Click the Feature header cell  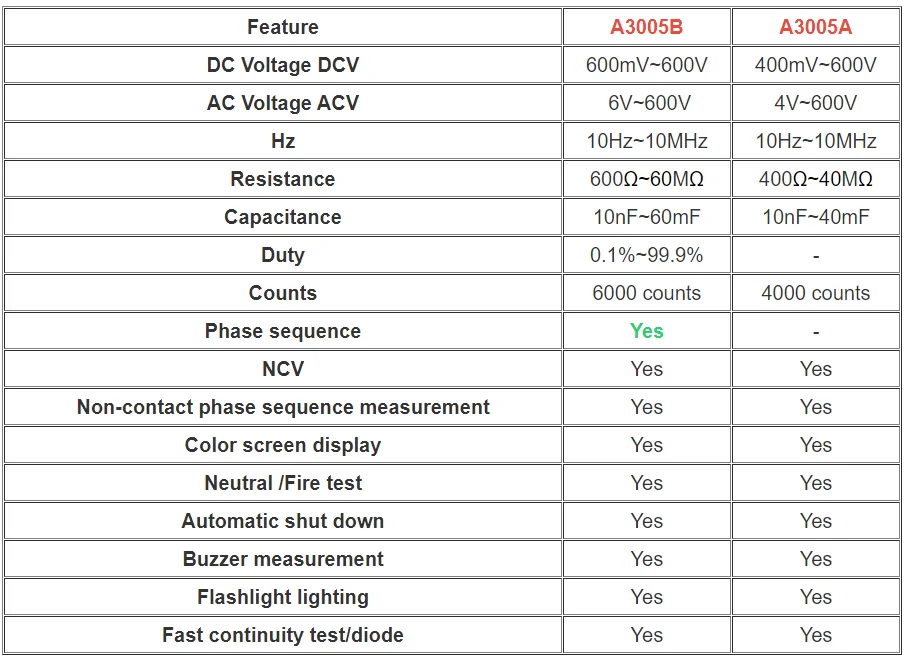point(283,27)
